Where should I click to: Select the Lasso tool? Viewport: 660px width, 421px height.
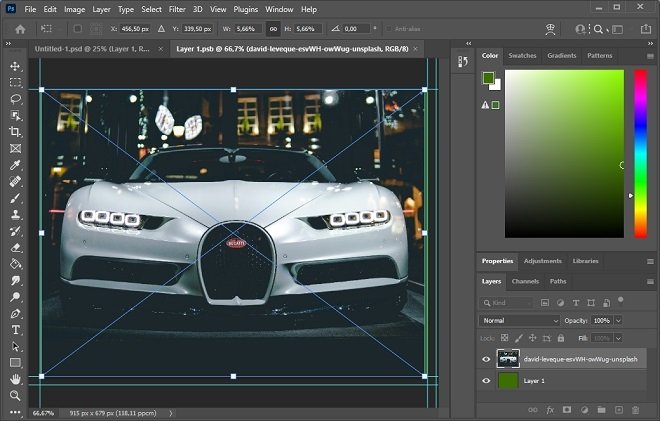coord(15,99)
